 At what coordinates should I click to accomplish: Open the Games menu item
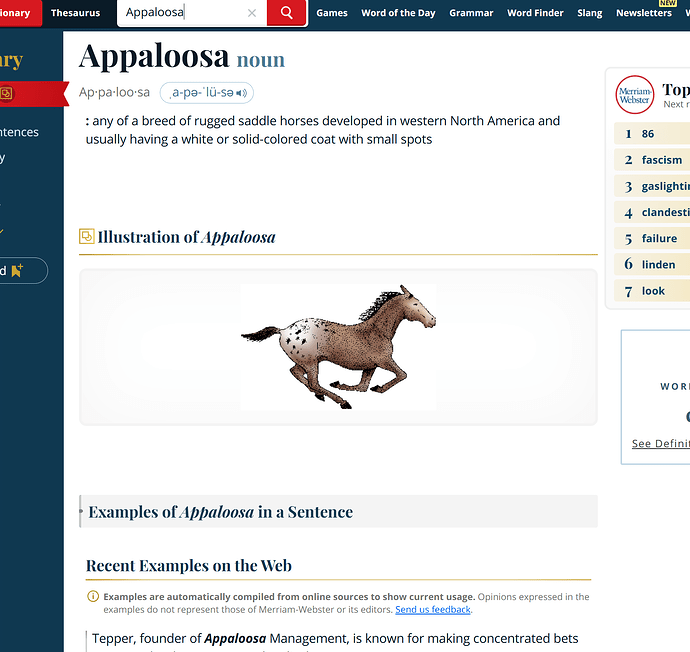(x=332, y=13)
